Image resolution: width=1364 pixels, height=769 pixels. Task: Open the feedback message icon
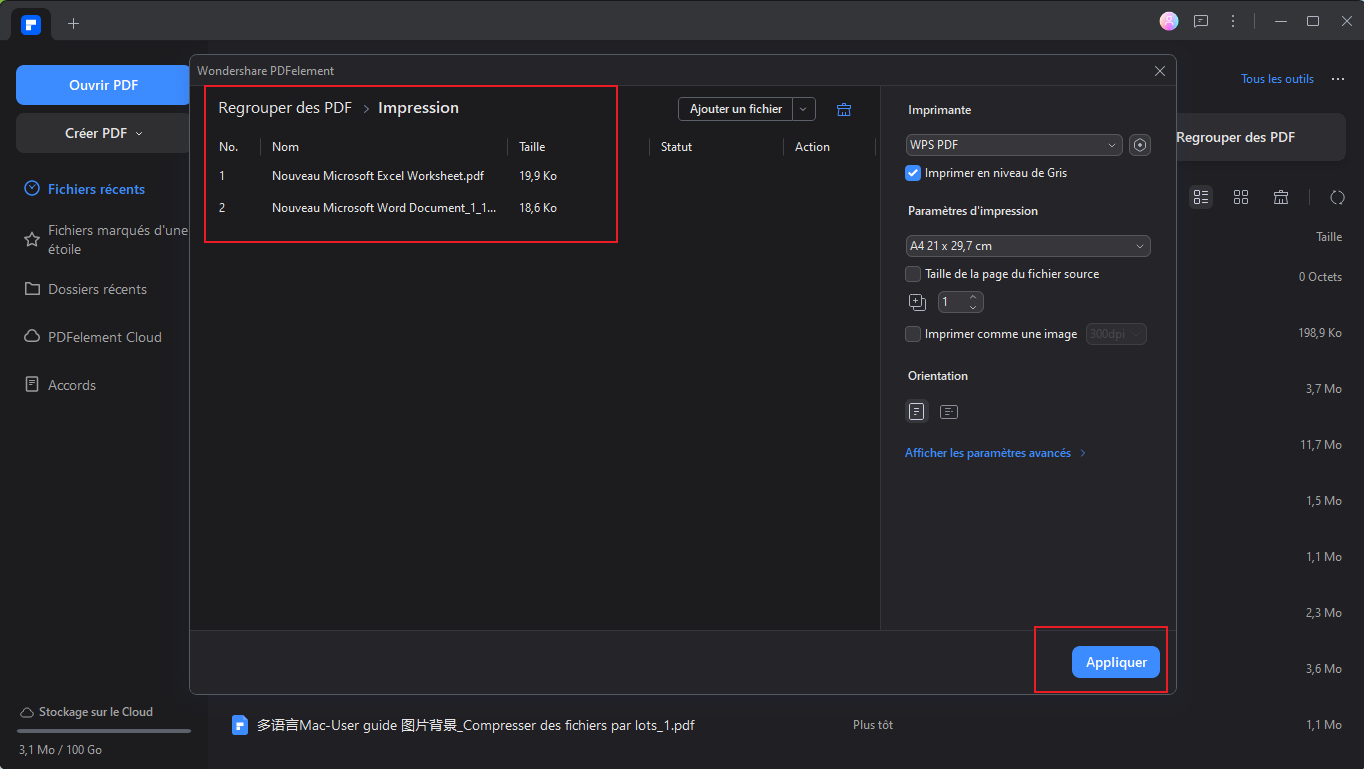(1201, 21)
